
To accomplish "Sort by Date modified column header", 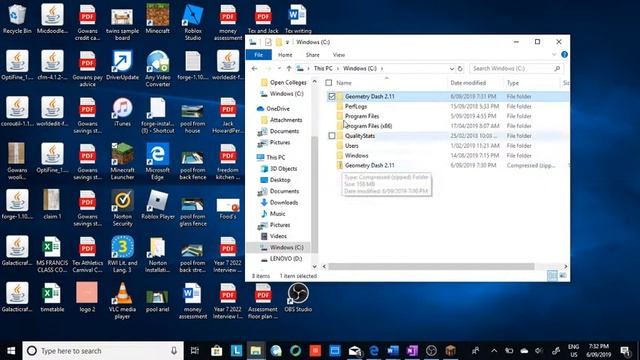I will 468,83.
